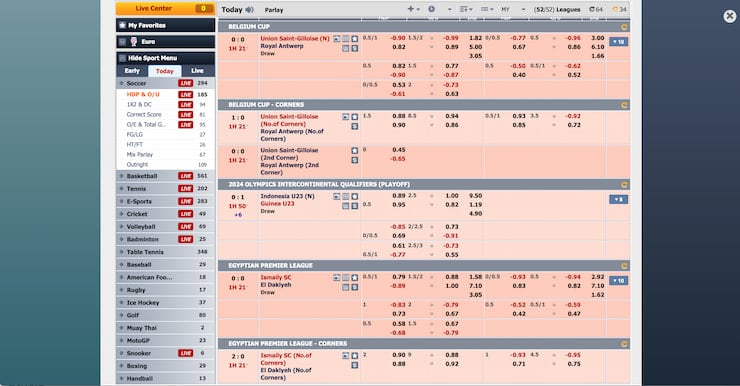740x386 pixels.
Task: Click the round clock icon in the toolbar
Action: [431, 9]
